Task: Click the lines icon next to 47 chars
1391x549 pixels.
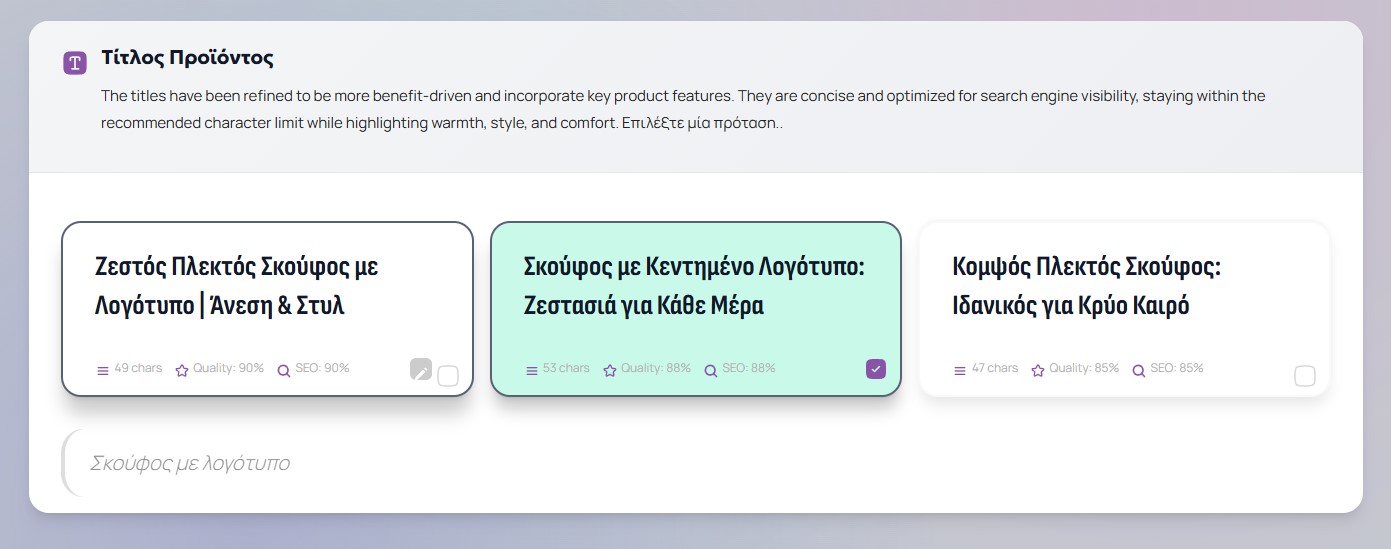Action: [x=960, y=370]
